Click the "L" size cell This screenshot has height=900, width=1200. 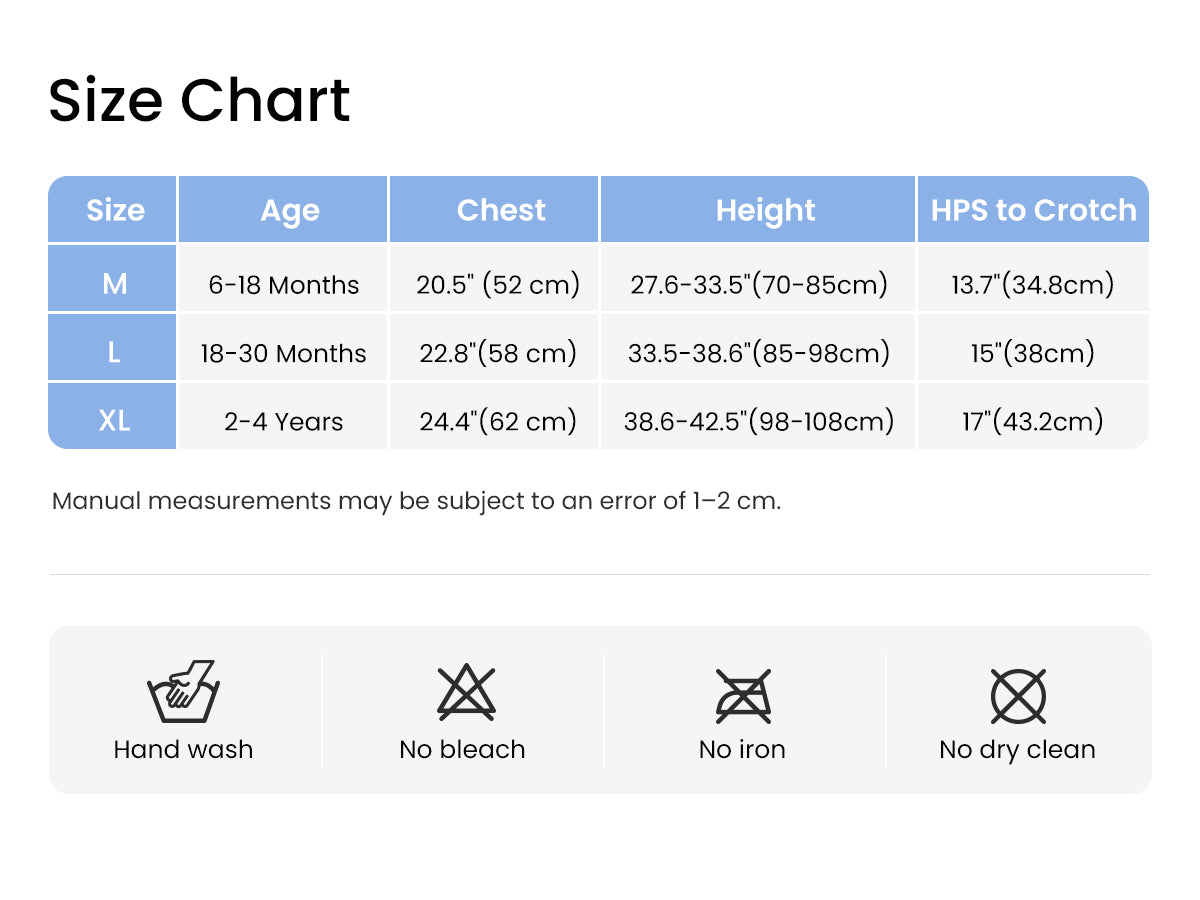(x=113, y=347)
